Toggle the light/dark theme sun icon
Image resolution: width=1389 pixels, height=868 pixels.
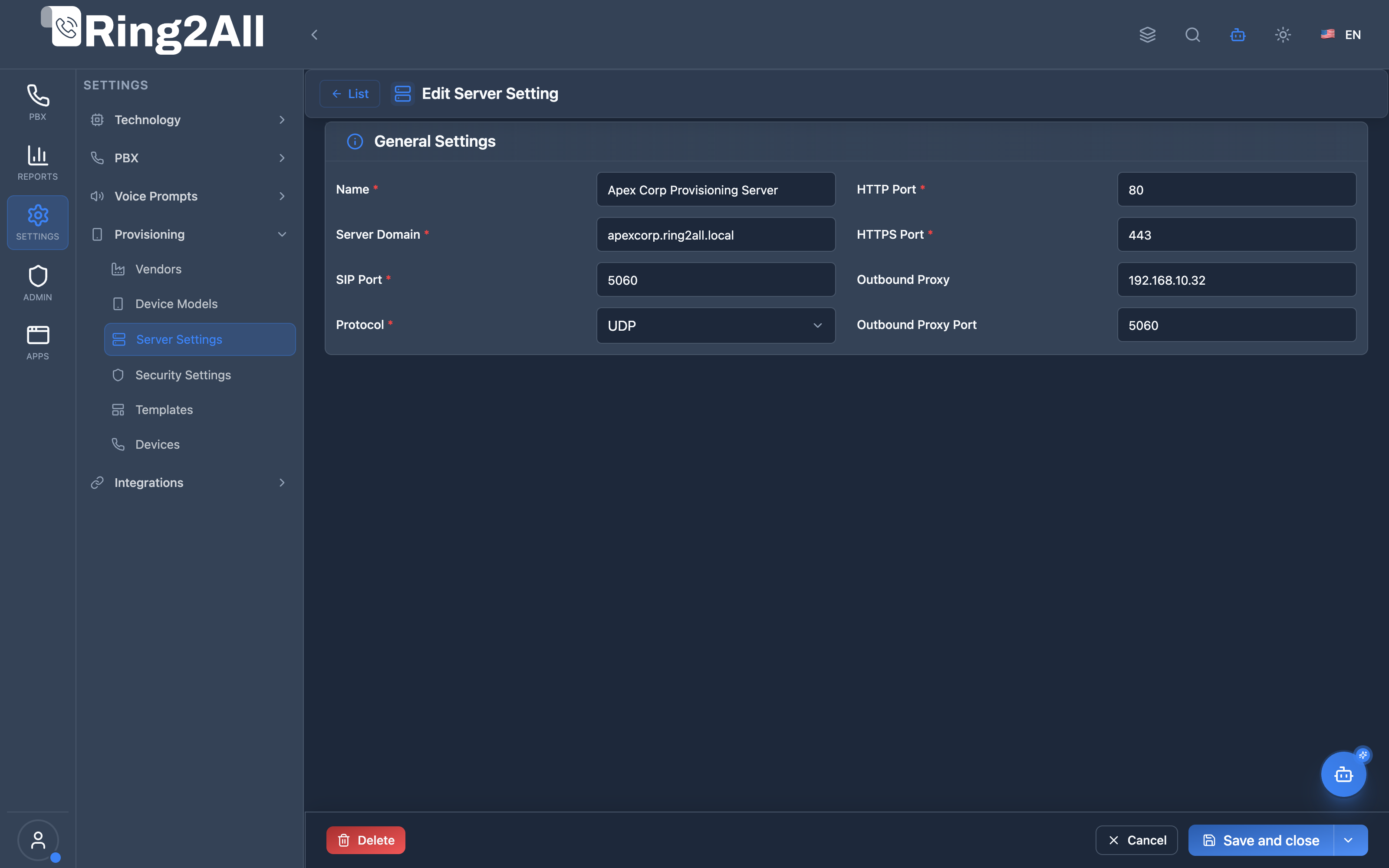(1283, 34)
